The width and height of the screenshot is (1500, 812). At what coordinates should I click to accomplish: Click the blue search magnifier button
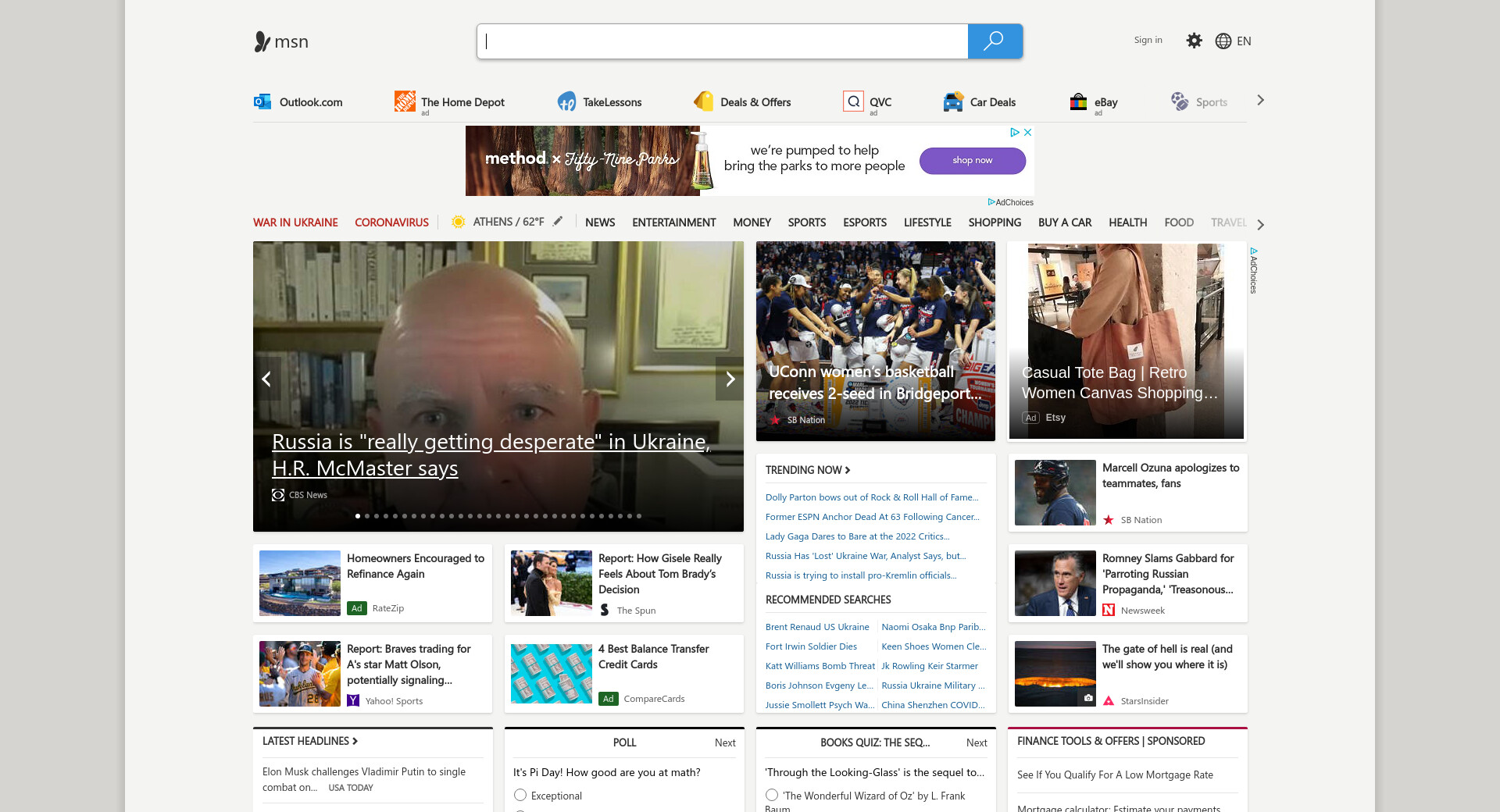tap(994, 41)
